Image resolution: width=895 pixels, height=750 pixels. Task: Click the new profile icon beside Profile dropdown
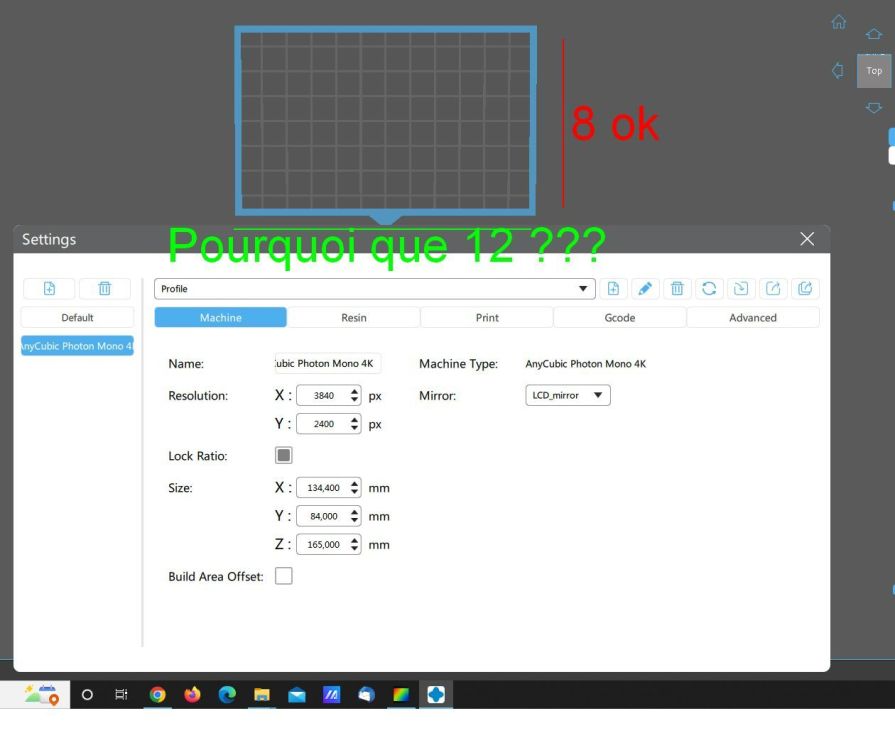click(x=614, y=289)
